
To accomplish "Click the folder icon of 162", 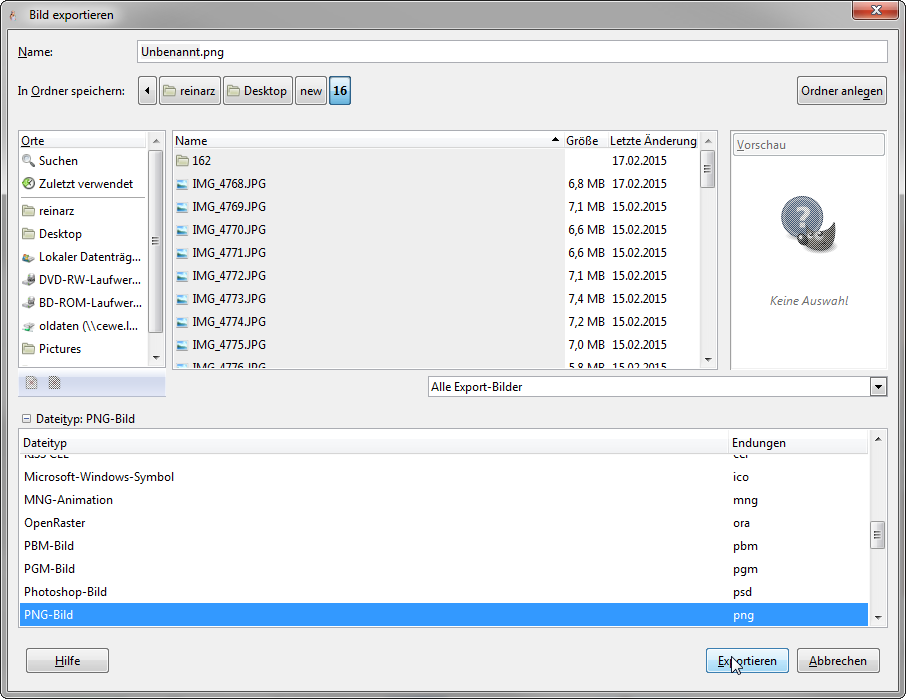I will (183, 161).
